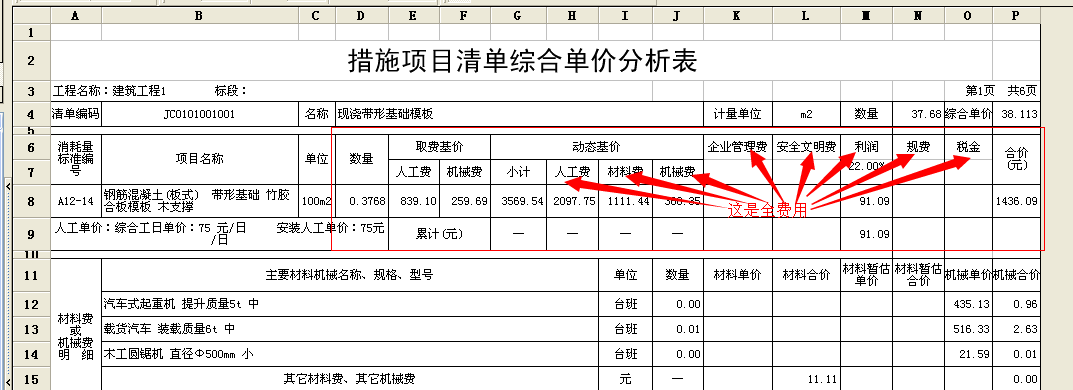Screen dimensions: 1073x390
Task: Select the code cell JC0101001001
Action: click(x=200, y=114)
